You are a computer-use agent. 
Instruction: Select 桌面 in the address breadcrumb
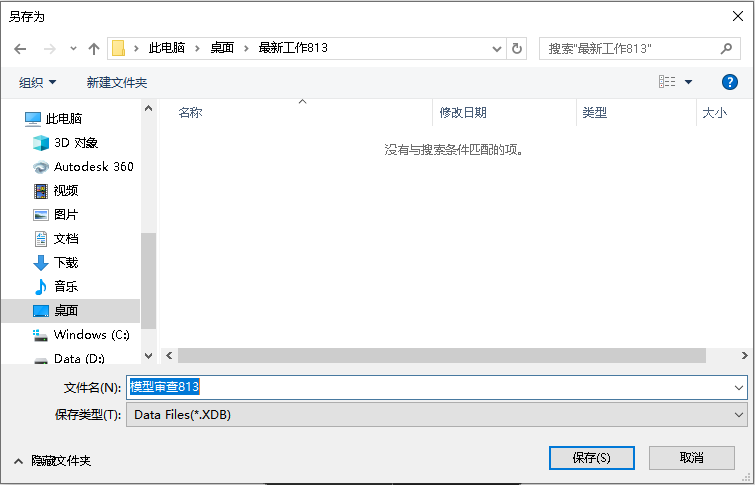222,48
